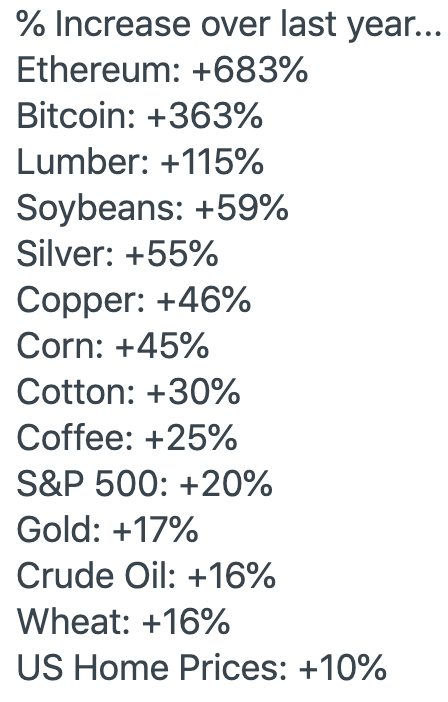The width and height of the screenshot is (448, 702).
Task: Click the Bitcoin: +363% text line
Action: click(140, 116)
